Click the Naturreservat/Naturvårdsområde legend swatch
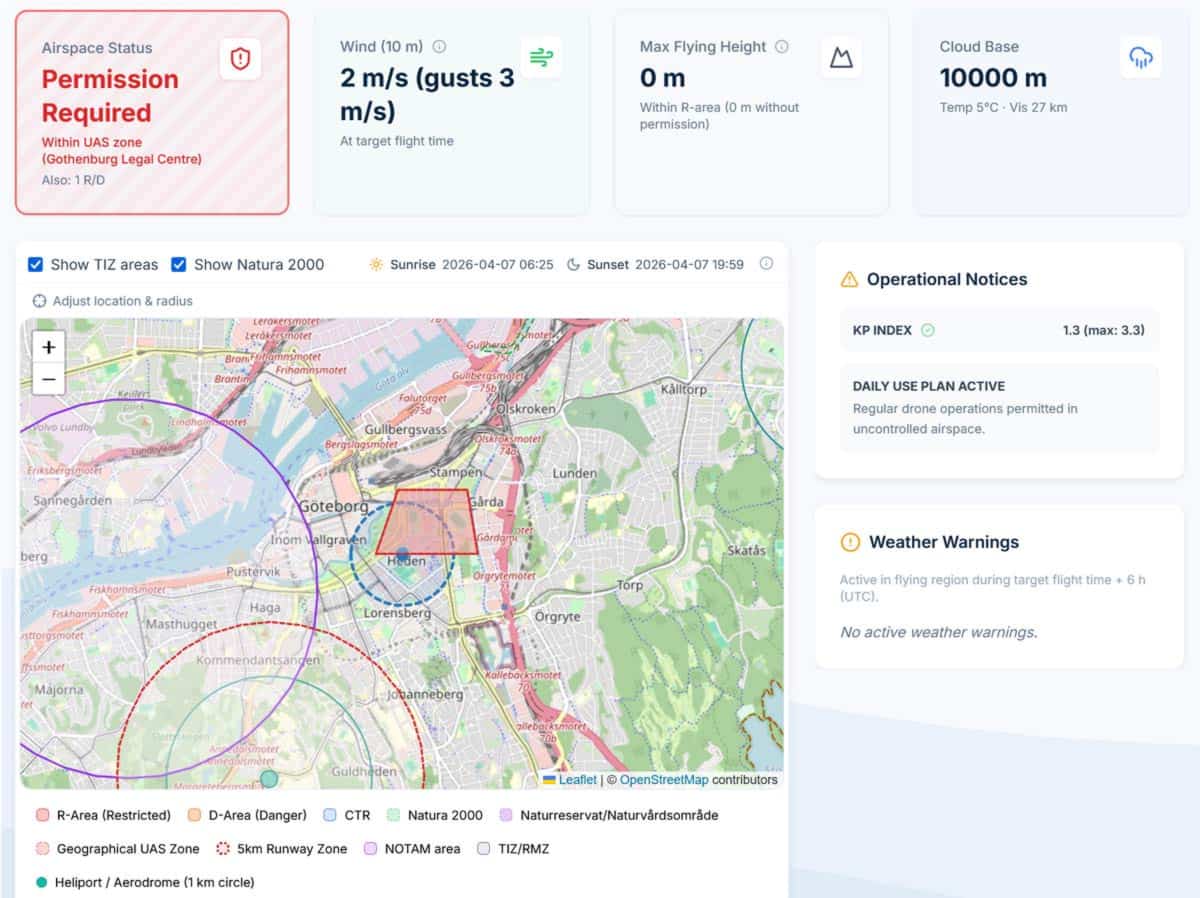This screenshot has height=898, width=1200. coord(505,815)
